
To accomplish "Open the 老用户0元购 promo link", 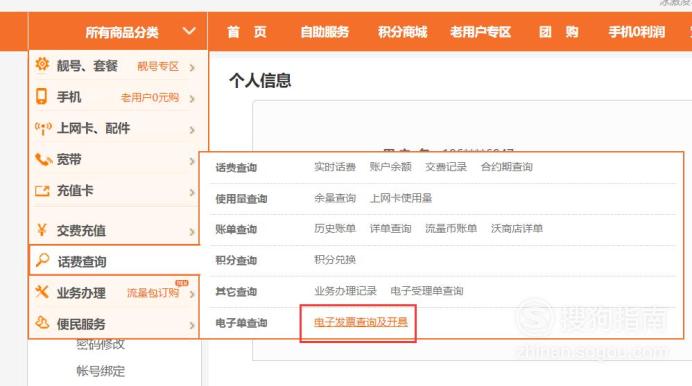I will [150, 97].
